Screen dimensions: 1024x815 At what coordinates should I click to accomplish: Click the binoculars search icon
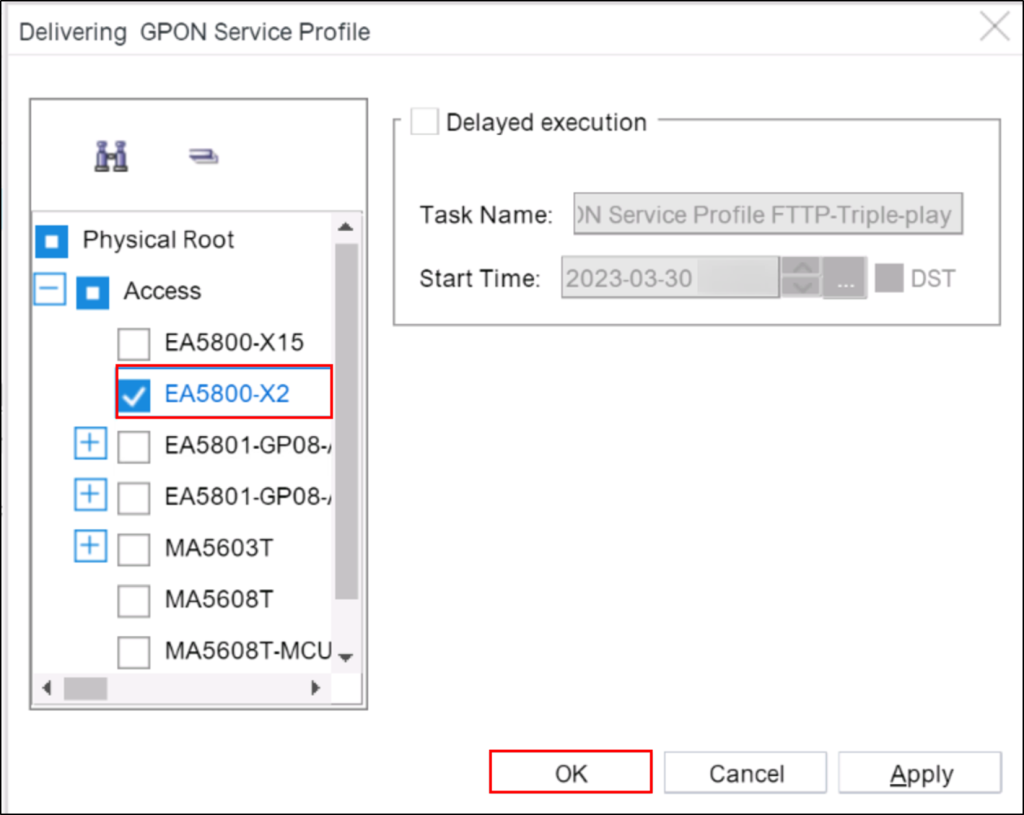[x=111, y=155]
